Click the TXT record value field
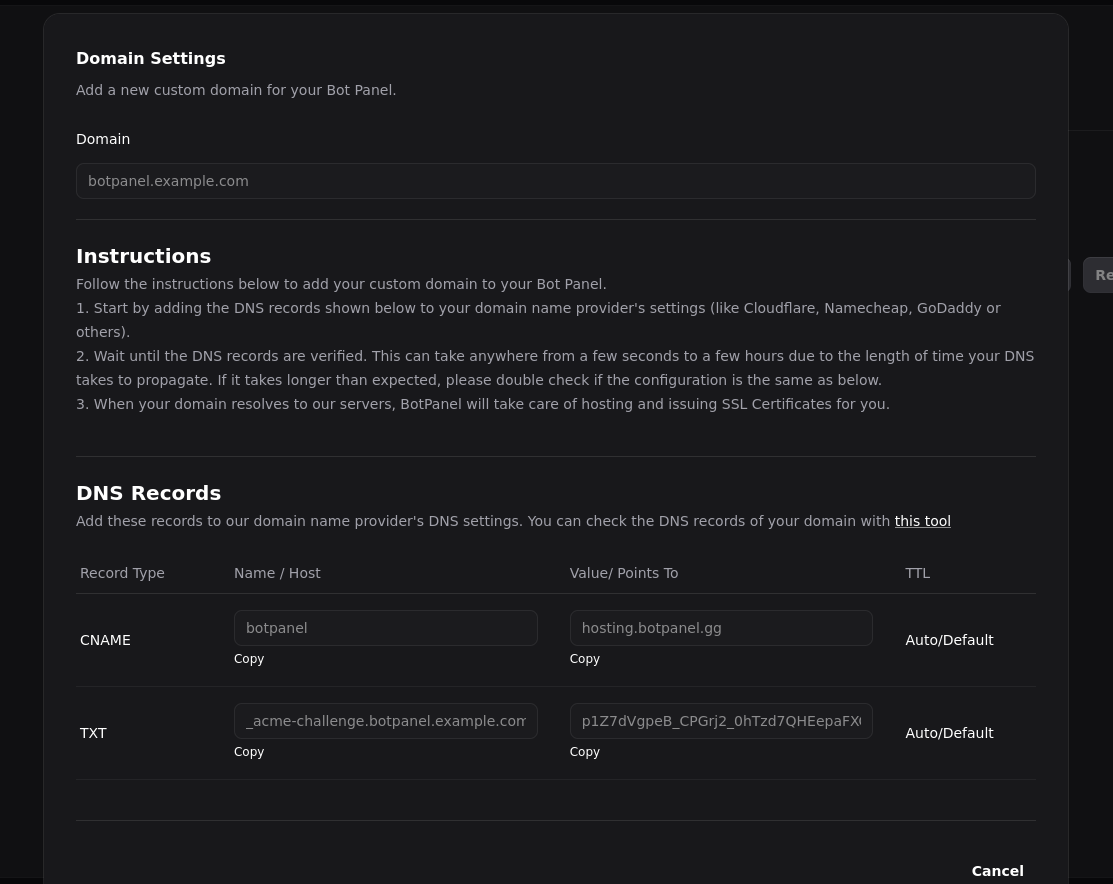 pyautogui.click(x=720, y=721)
